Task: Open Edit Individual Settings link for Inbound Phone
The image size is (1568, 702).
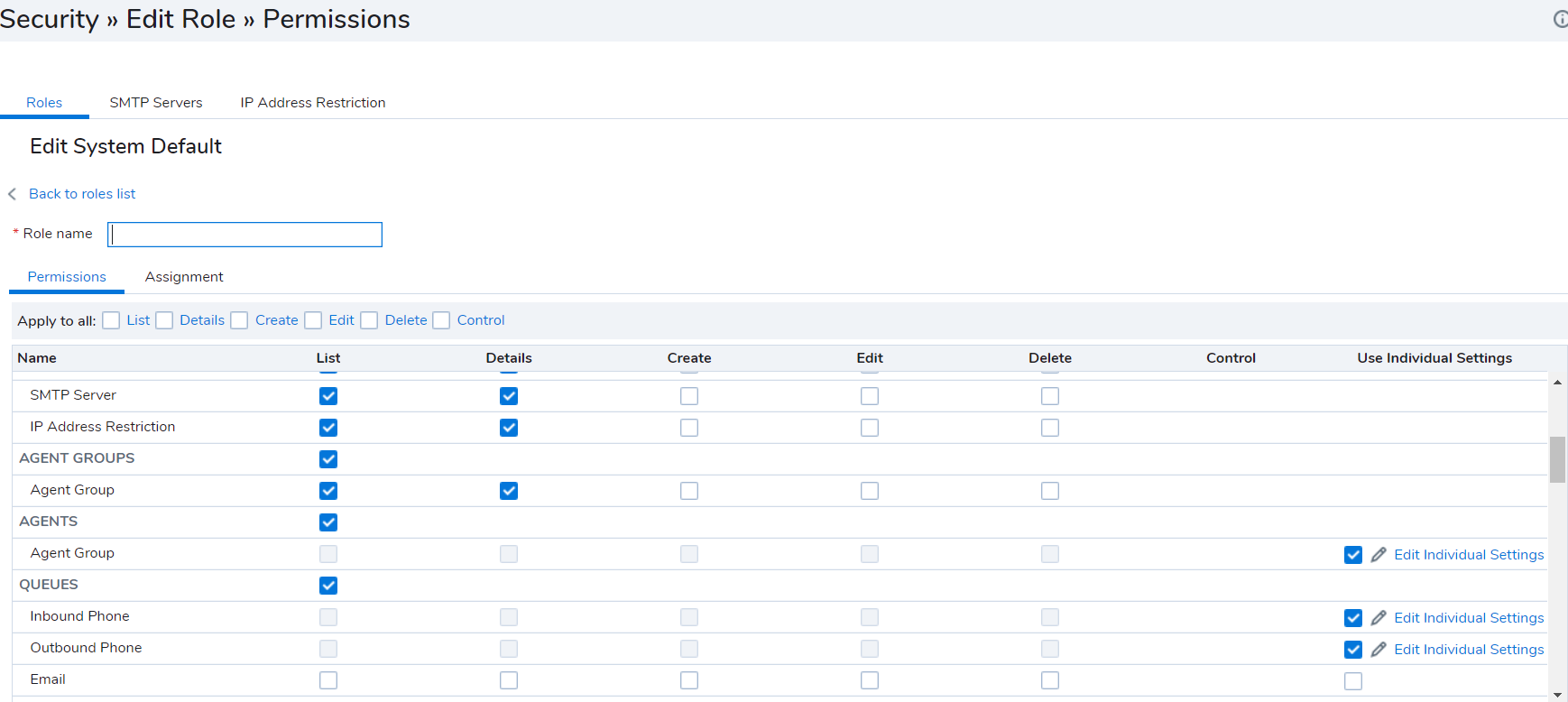Action: tap(1469, 618)
